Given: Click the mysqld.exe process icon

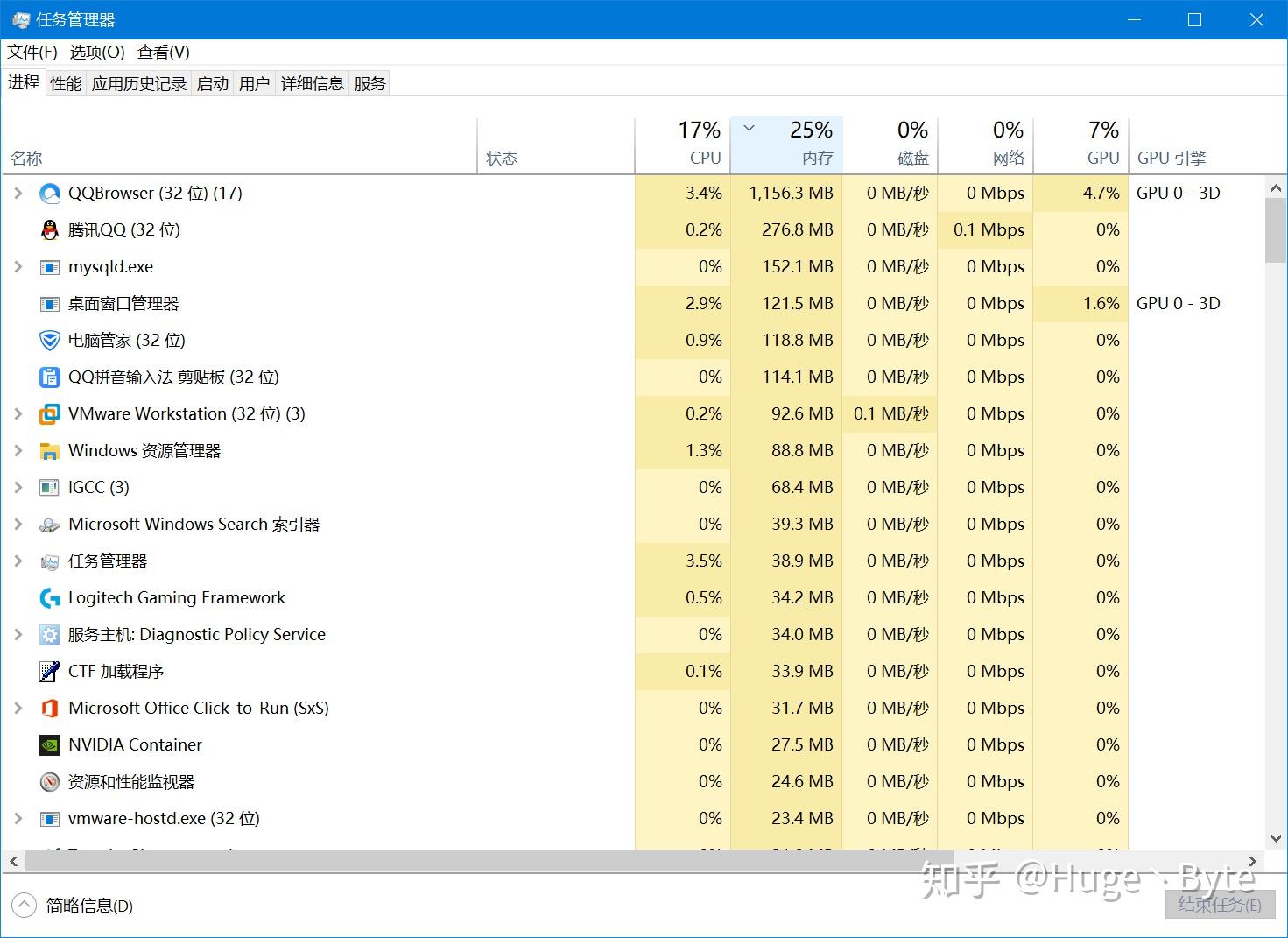Looking at the screenshot, I should [x=50, y=267].
